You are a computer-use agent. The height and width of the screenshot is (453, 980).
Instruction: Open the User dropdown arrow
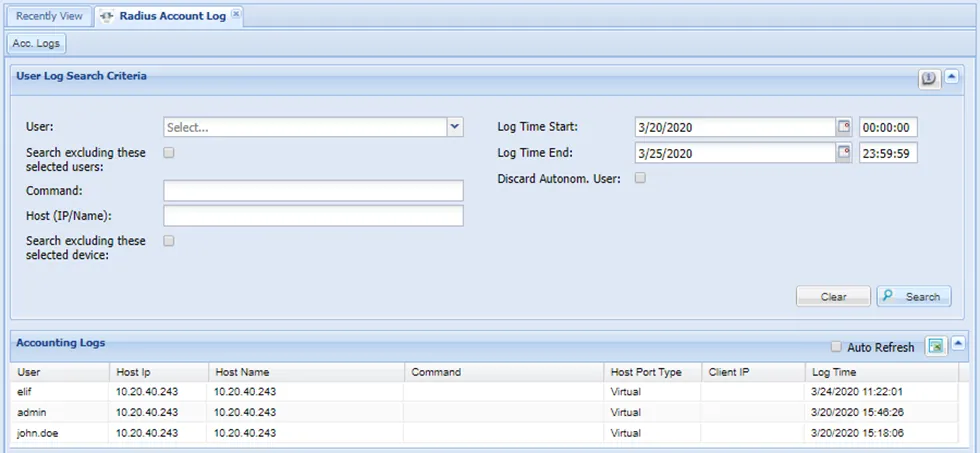[x=455, y=127]
